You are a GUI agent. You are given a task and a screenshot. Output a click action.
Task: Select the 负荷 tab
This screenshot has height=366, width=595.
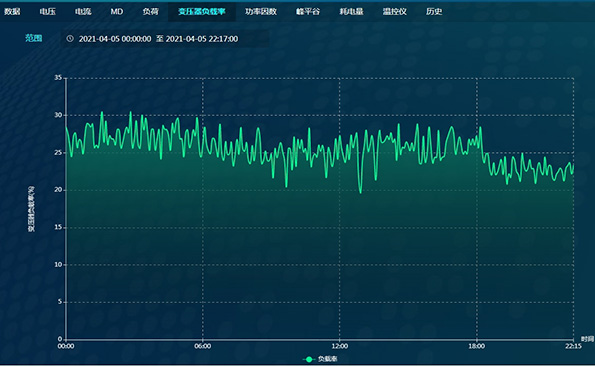tap(151, 11)
